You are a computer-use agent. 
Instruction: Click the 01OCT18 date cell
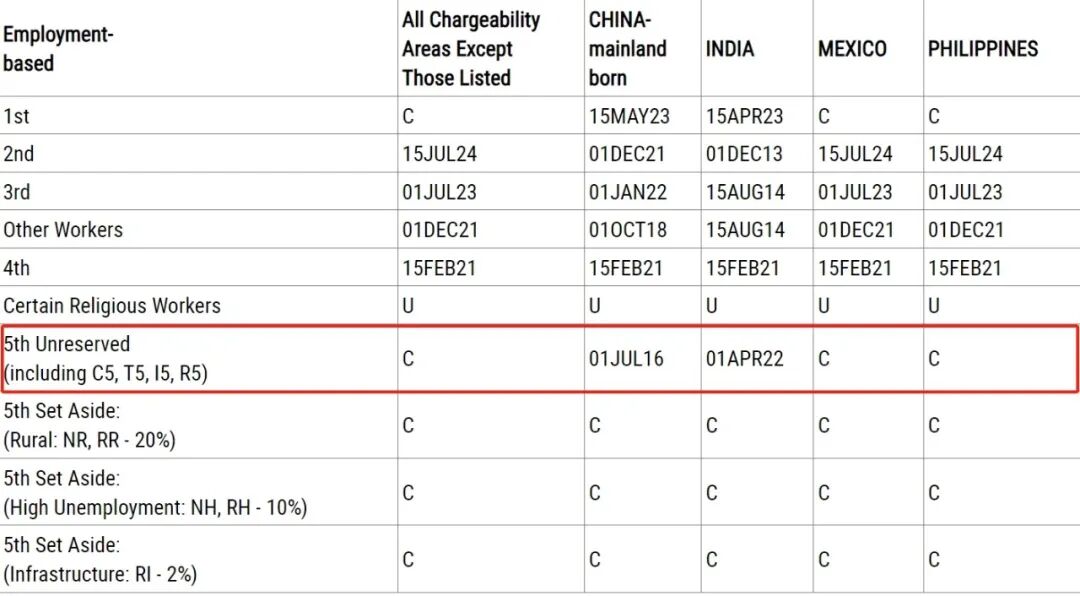pyautogui.click(x=627, y=230)
